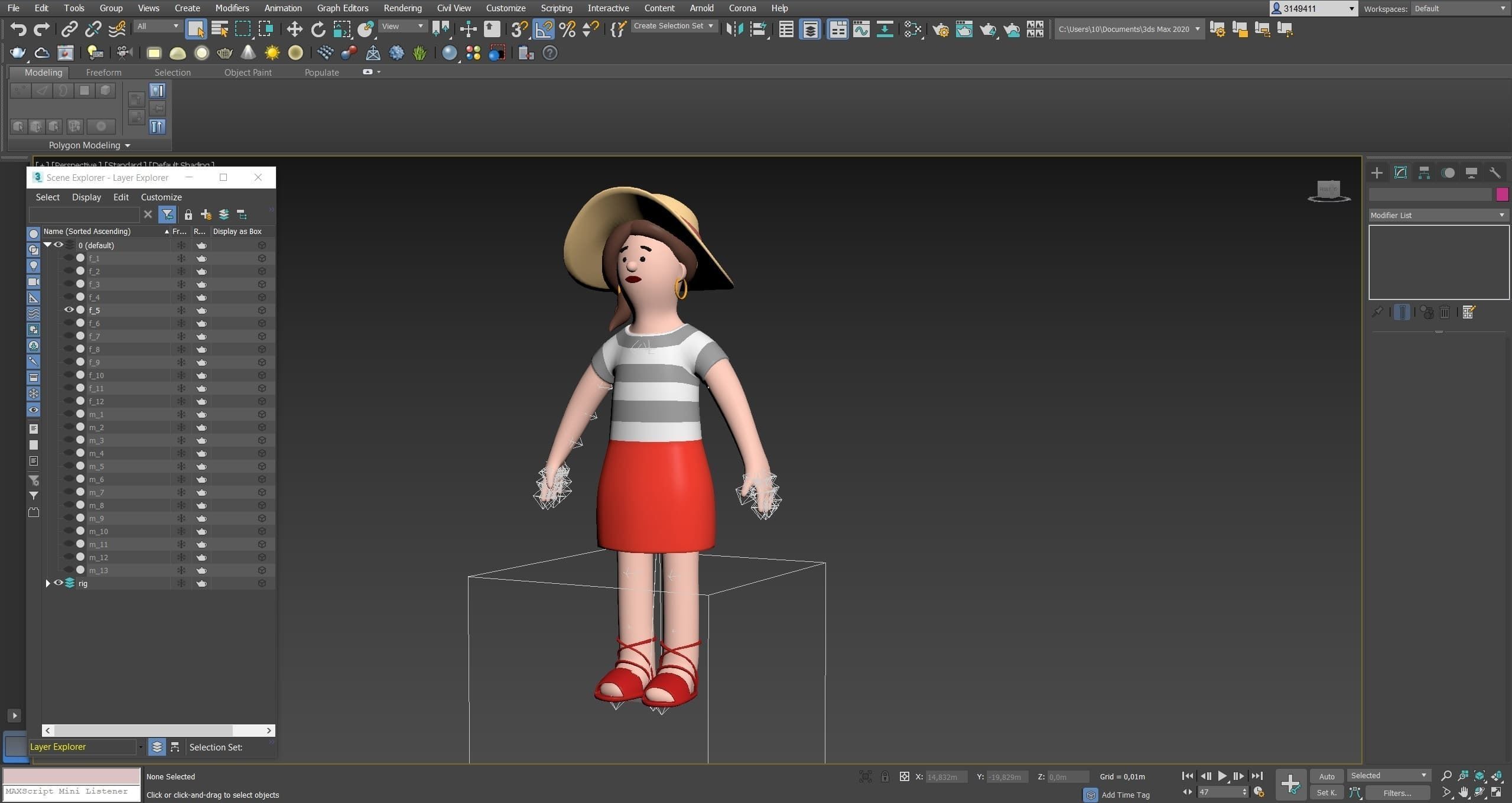Sort by Name column header

(x=106, y=231)
